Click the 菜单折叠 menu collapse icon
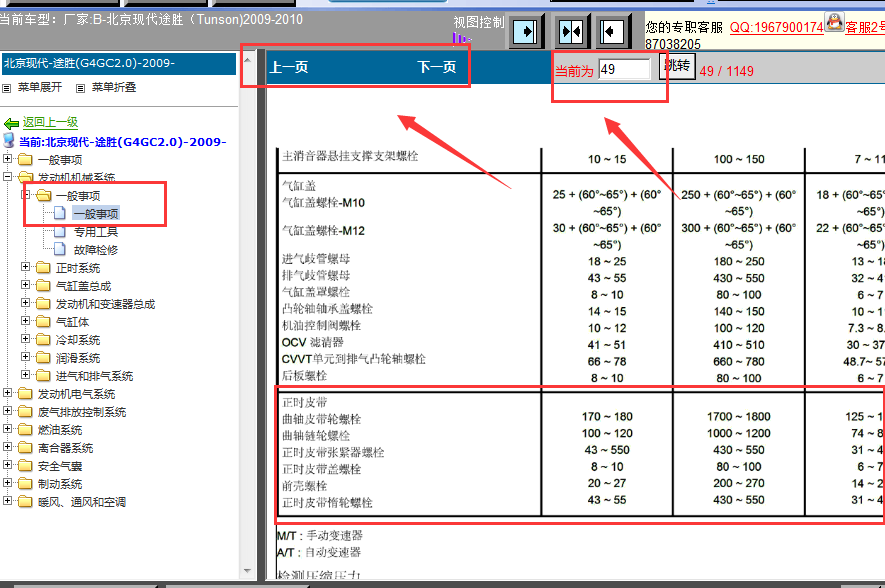This screenshot has width=885, height=588. coord(80,88)
